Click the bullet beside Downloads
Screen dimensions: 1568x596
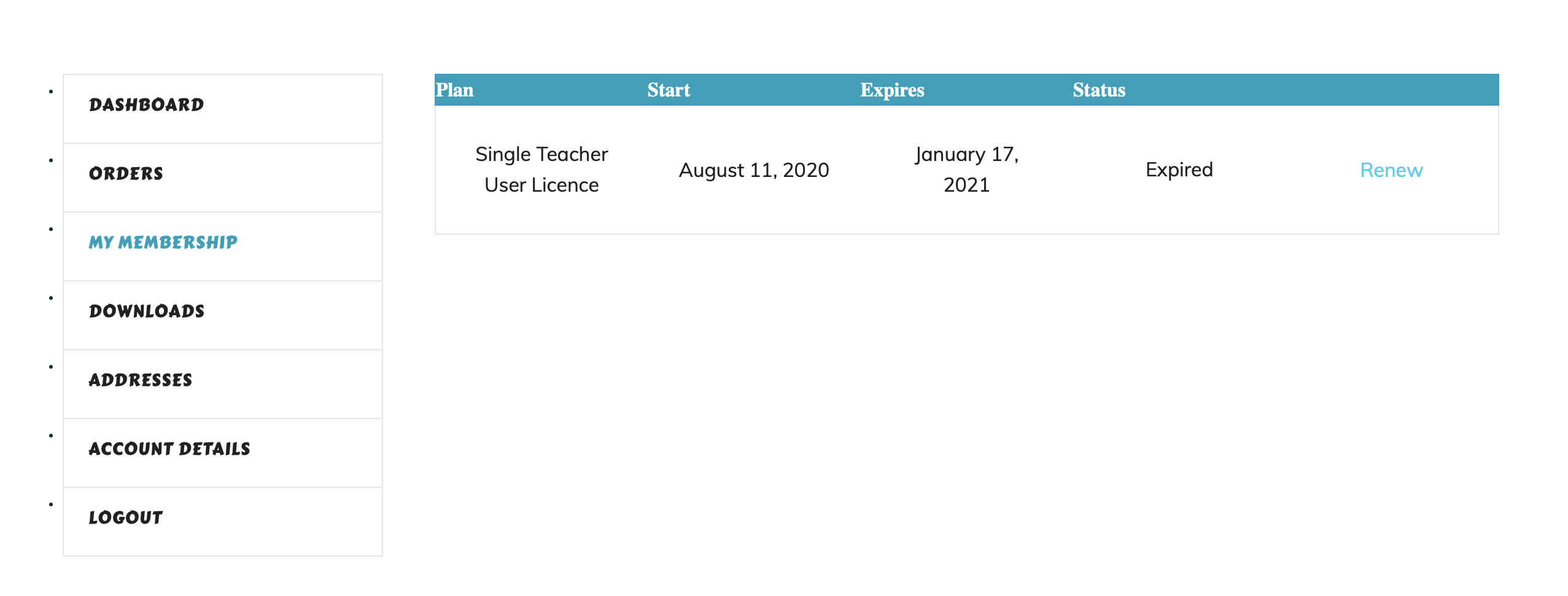(x=51, y=299)
